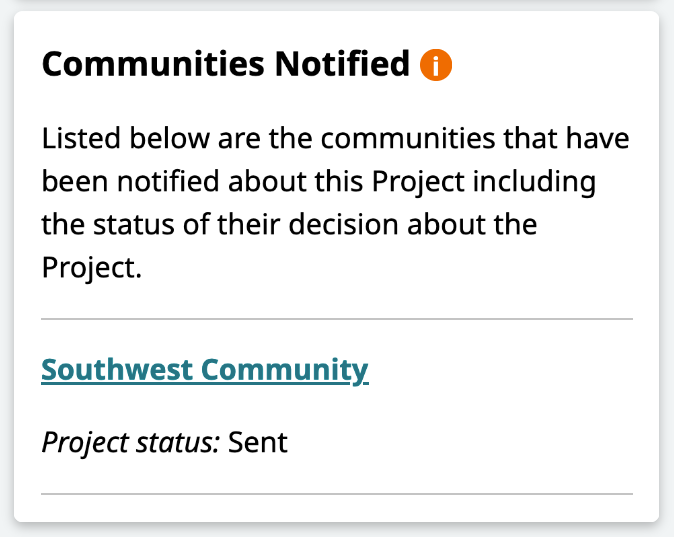The height and width of the screenshot is (537, 674).
Task: Click the divider line below Project status
Action: 336,493
